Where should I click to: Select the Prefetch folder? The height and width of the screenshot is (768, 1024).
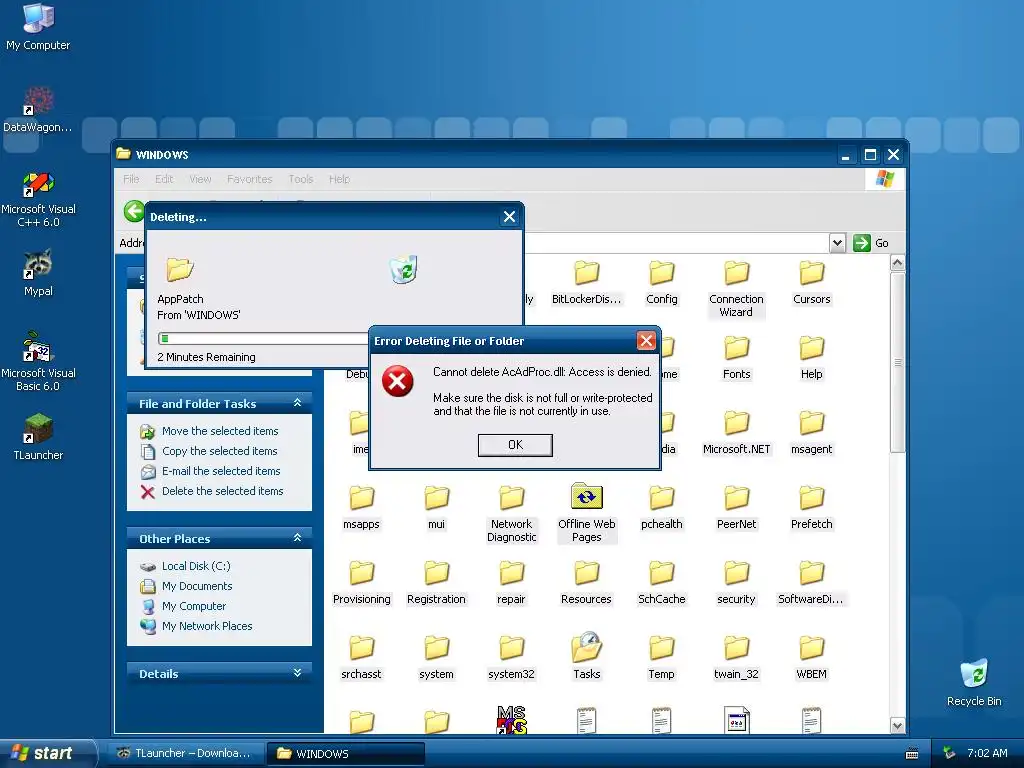(812, 508)
